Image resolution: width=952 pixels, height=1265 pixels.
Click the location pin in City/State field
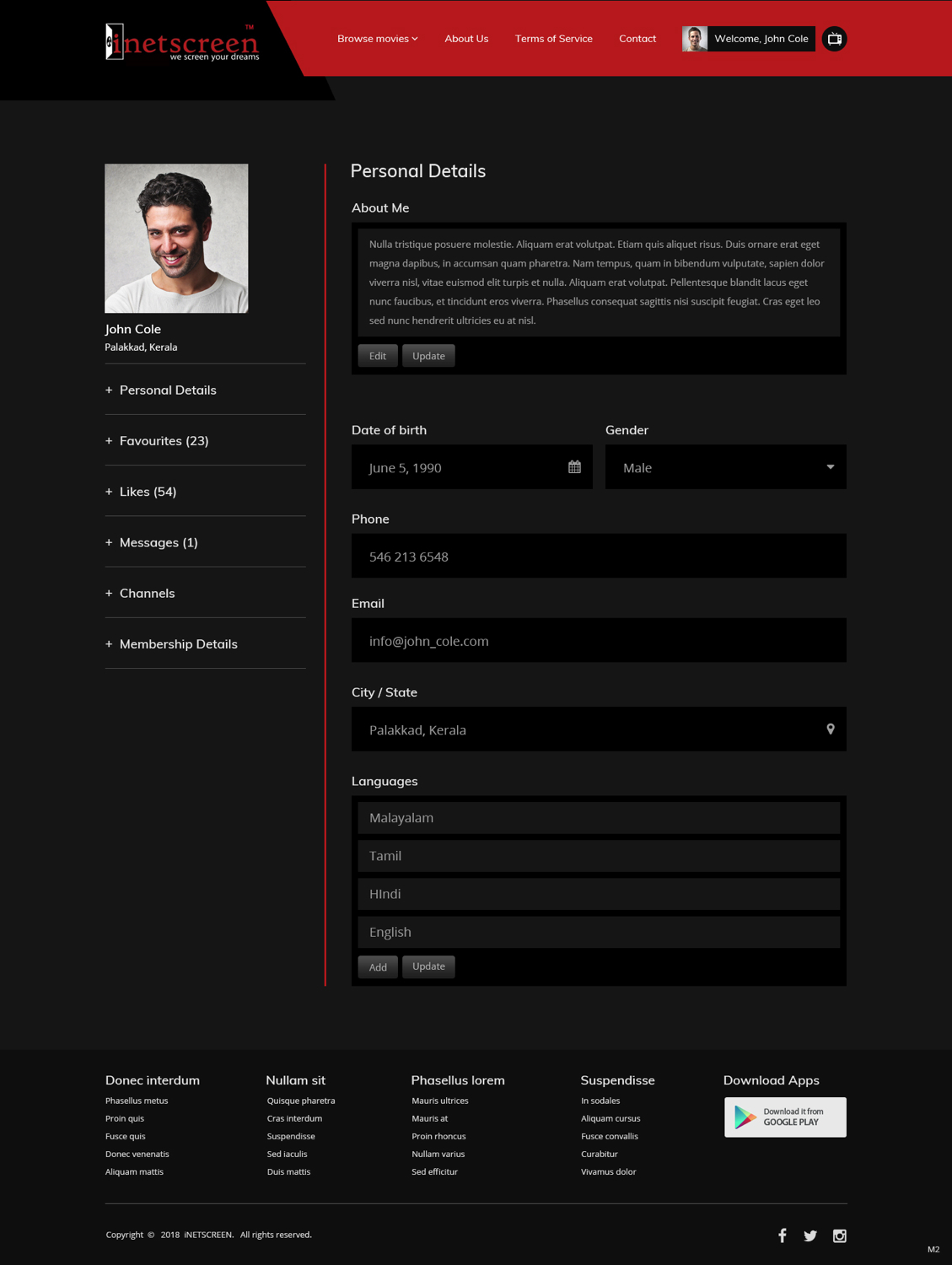[x=830, y=729]
